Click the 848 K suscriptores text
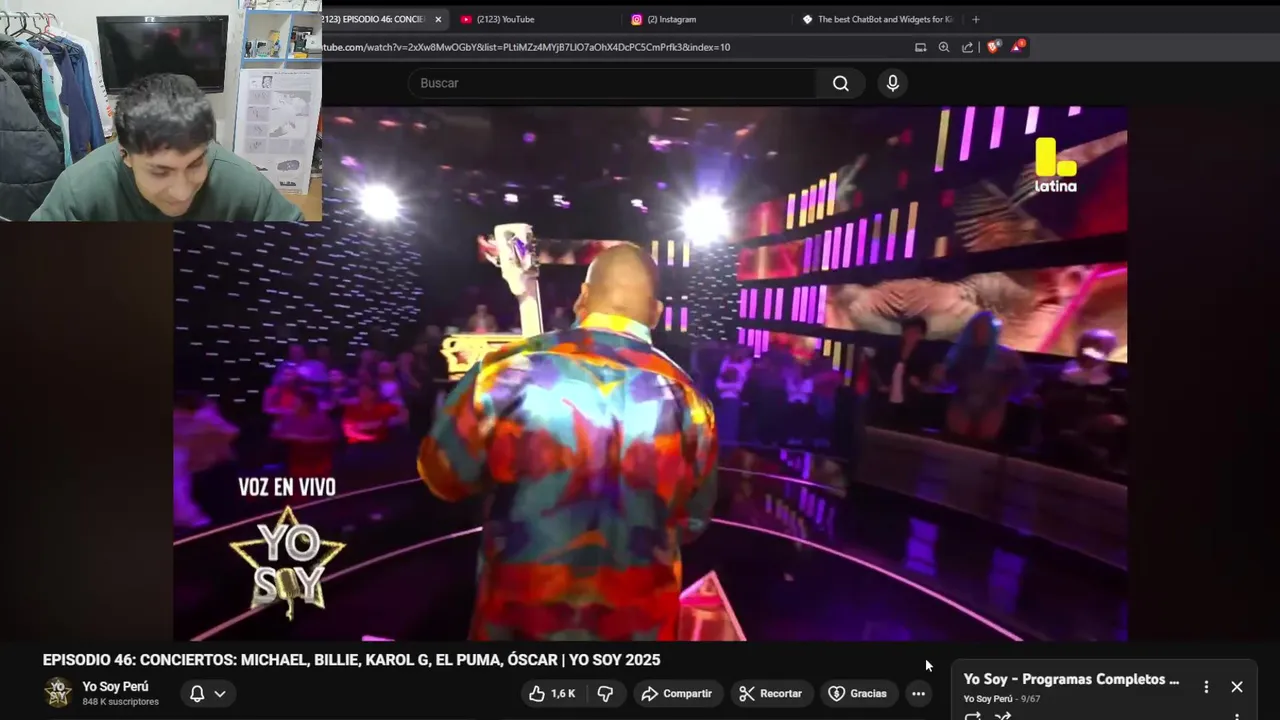1280x720 pixels. coord(120,702)
